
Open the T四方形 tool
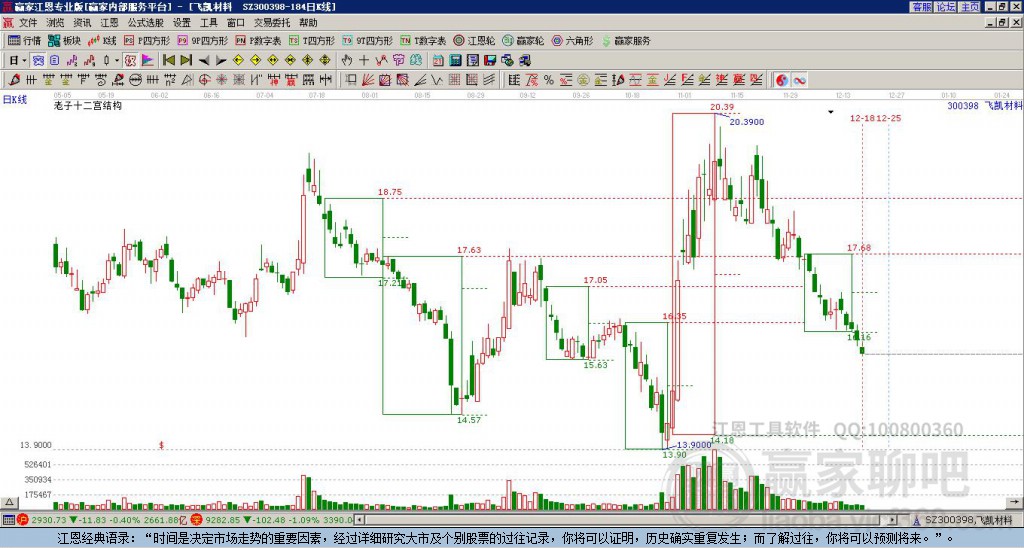point(312,40)
